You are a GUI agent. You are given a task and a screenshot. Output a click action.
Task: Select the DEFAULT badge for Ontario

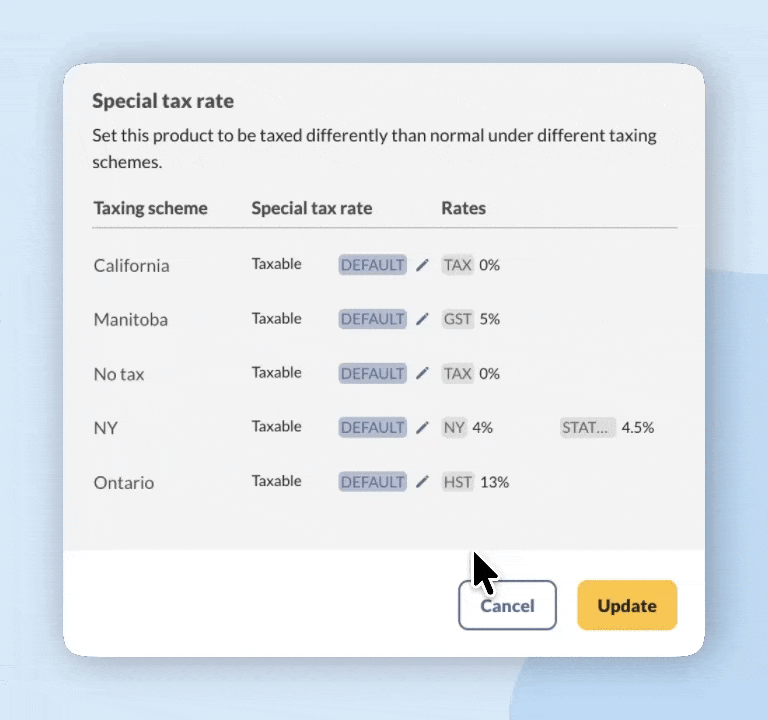(x=372, y=481)
